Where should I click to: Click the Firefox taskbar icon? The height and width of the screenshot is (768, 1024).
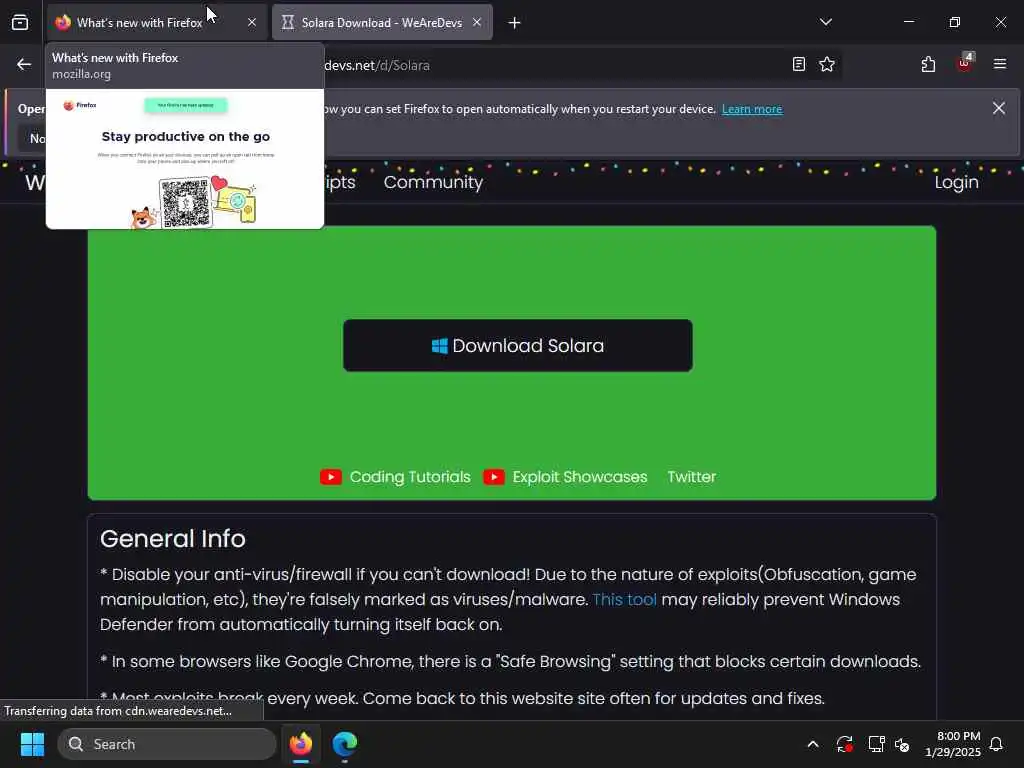pos(301,744)
